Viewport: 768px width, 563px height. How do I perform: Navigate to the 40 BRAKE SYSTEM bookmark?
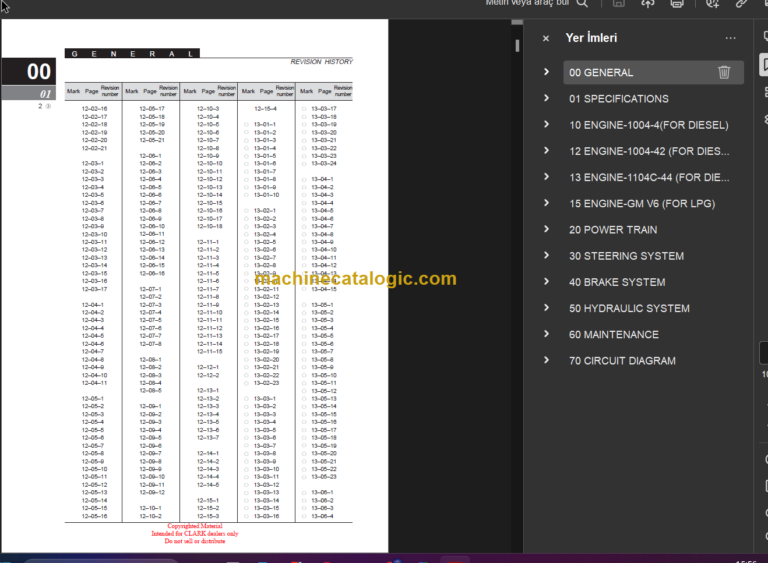tap(617, 282)
